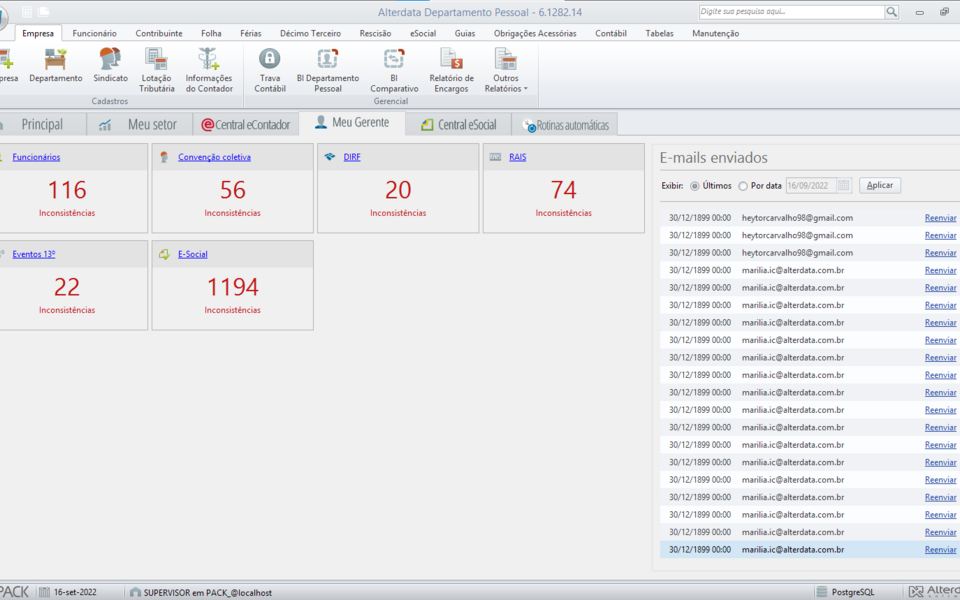This screenshot has width=960, height=600.
Task: Switch to the Rotinas automáticas tab
Action: coord(564,125)
